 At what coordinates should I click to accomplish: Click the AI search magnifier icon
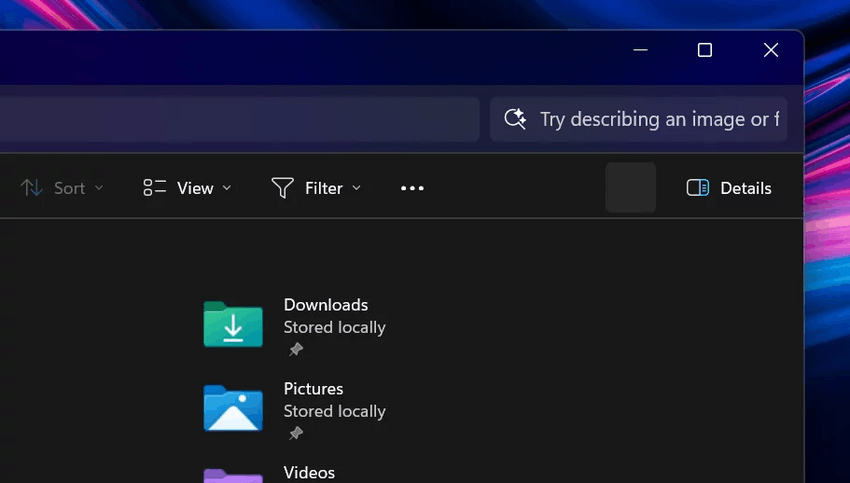(515, 119)
